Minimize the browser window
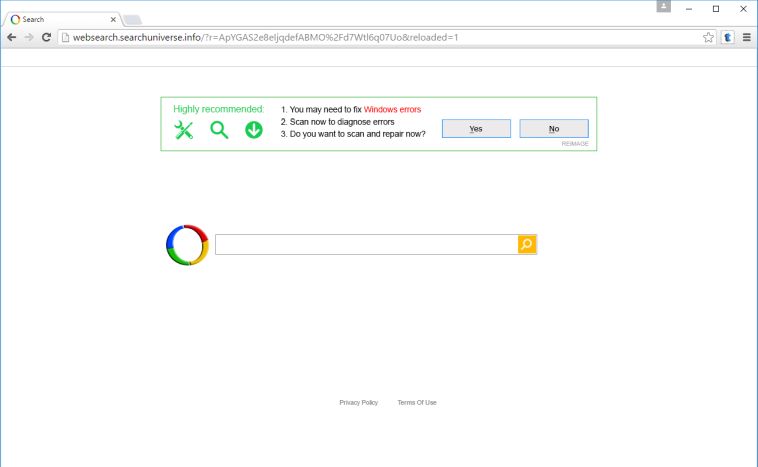Image resolution: width=758 pixels, height=467 pixels. [689, 9]
